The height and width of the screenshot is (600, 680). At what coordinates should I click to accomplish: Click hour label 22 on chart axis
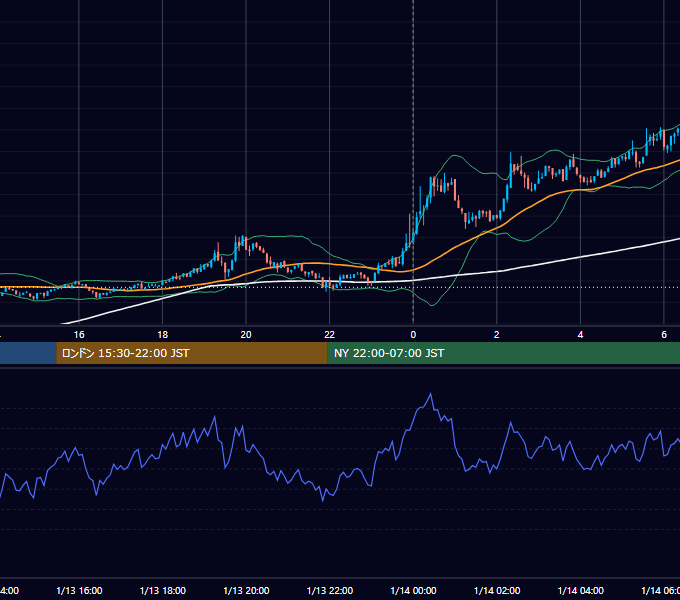(330, 335)
